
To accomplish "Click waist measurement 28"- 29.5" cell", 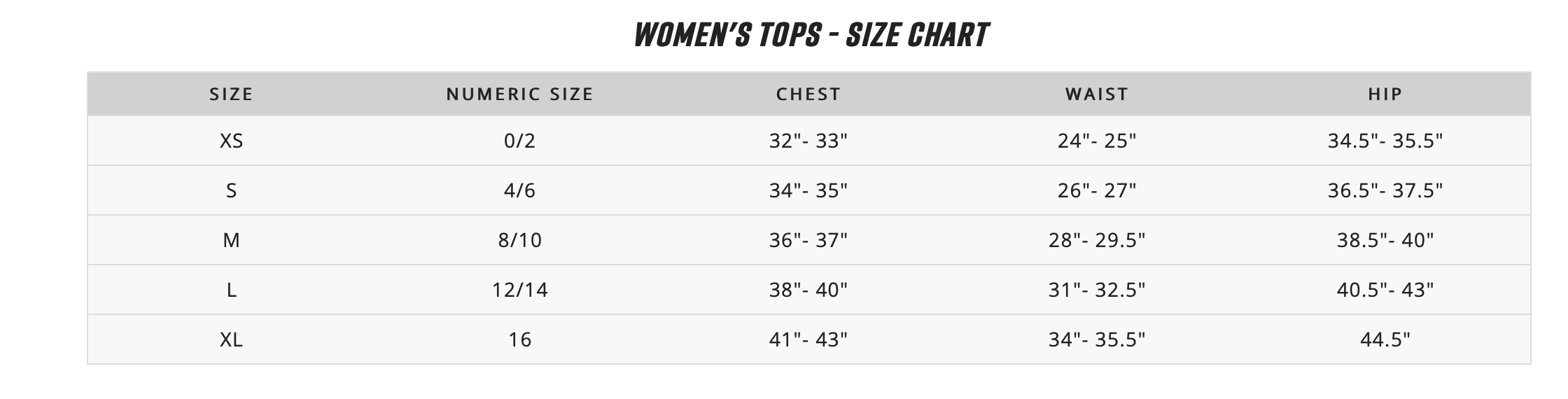I will 1097,240.
